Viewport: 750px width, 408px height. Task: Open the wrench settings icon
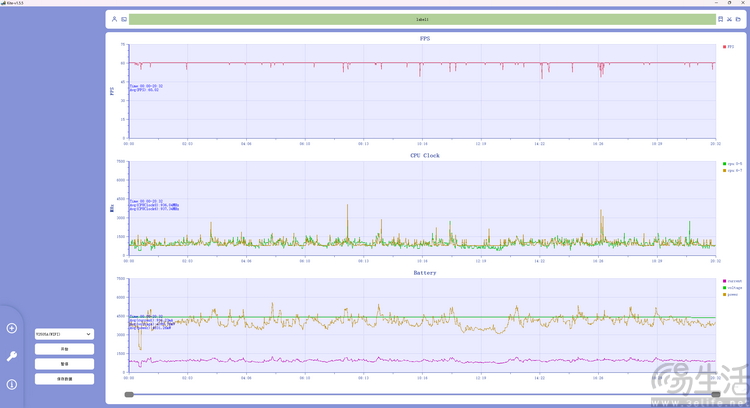point(11,356)
